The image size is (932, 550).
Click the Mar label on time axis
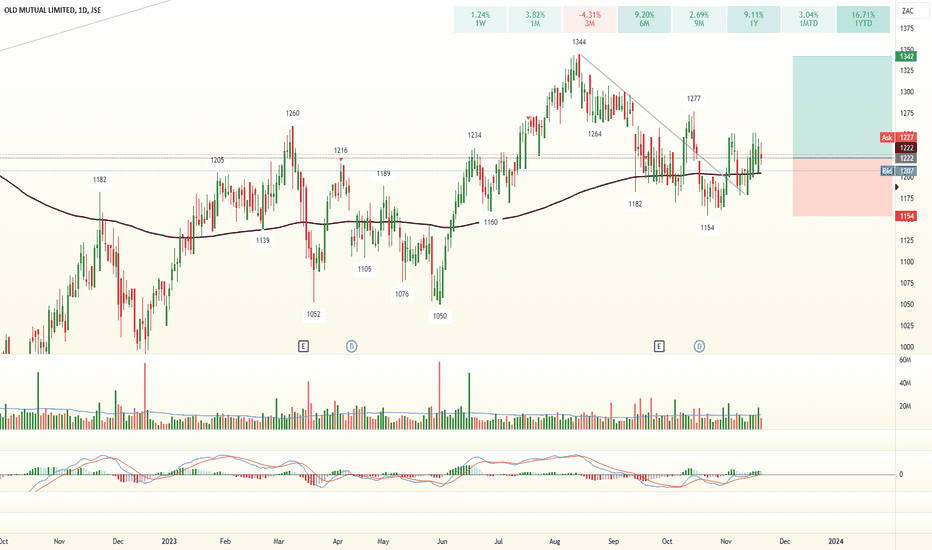click(x=279, y=541)
